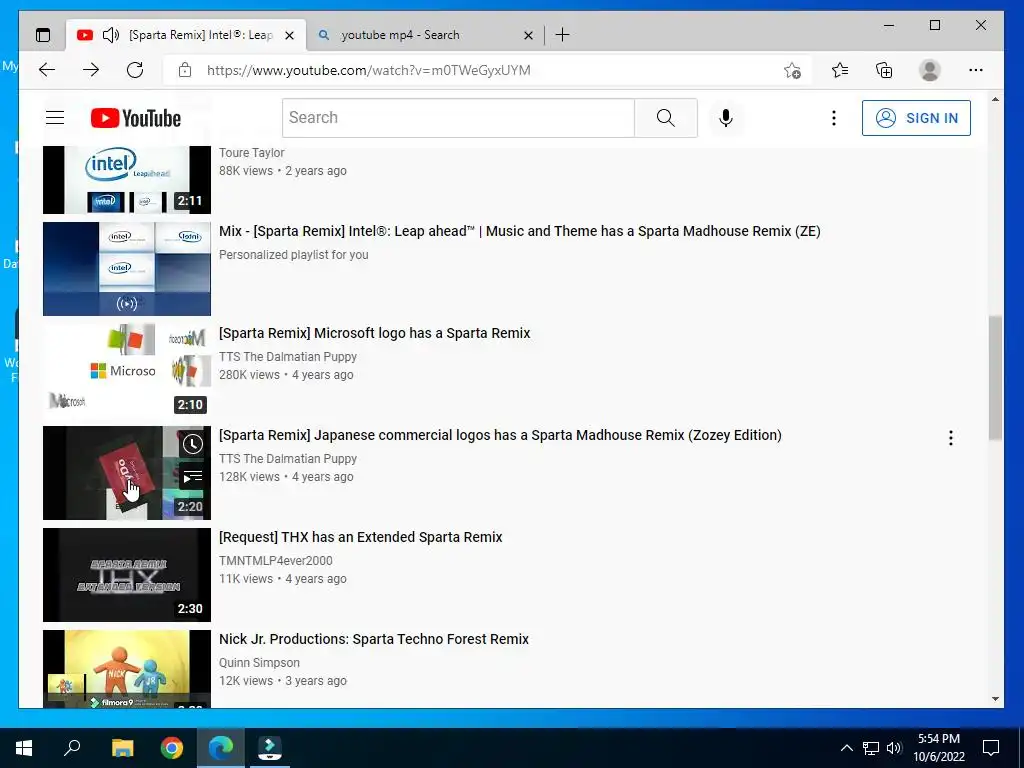Image resolution: width=1024 pixels, height=768 pixels.
Task: Open a new tab with plus button
Action: coord(562,35)
